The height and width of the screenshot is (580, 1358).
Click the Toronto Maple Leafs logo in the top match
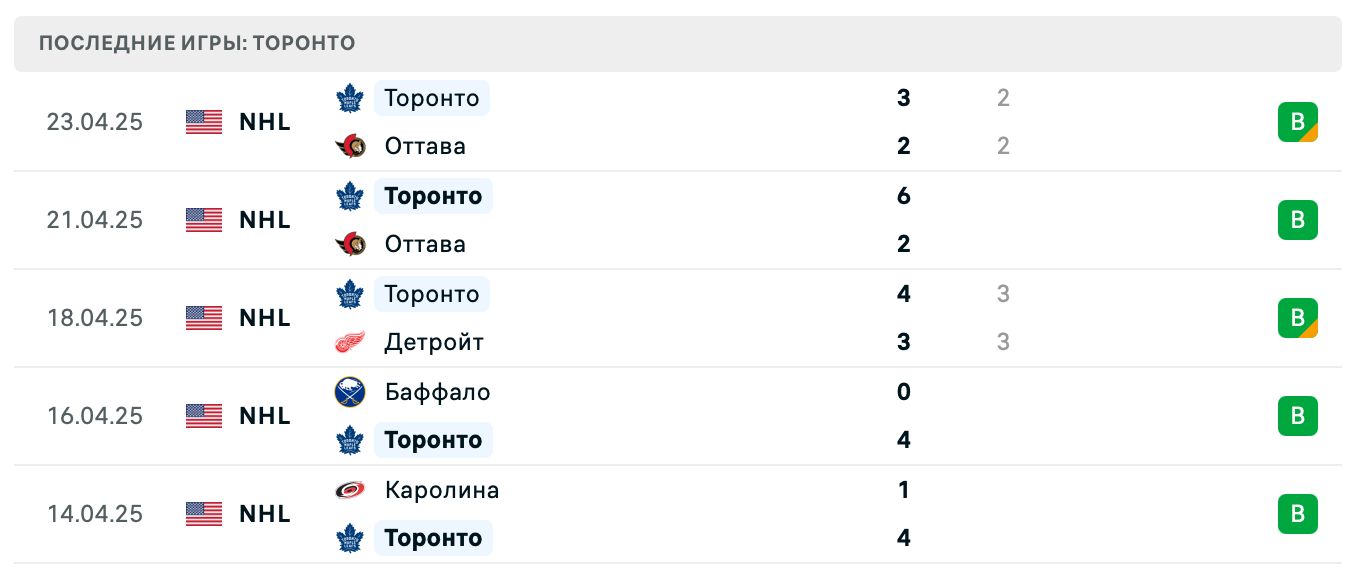[x=348, y=97]
